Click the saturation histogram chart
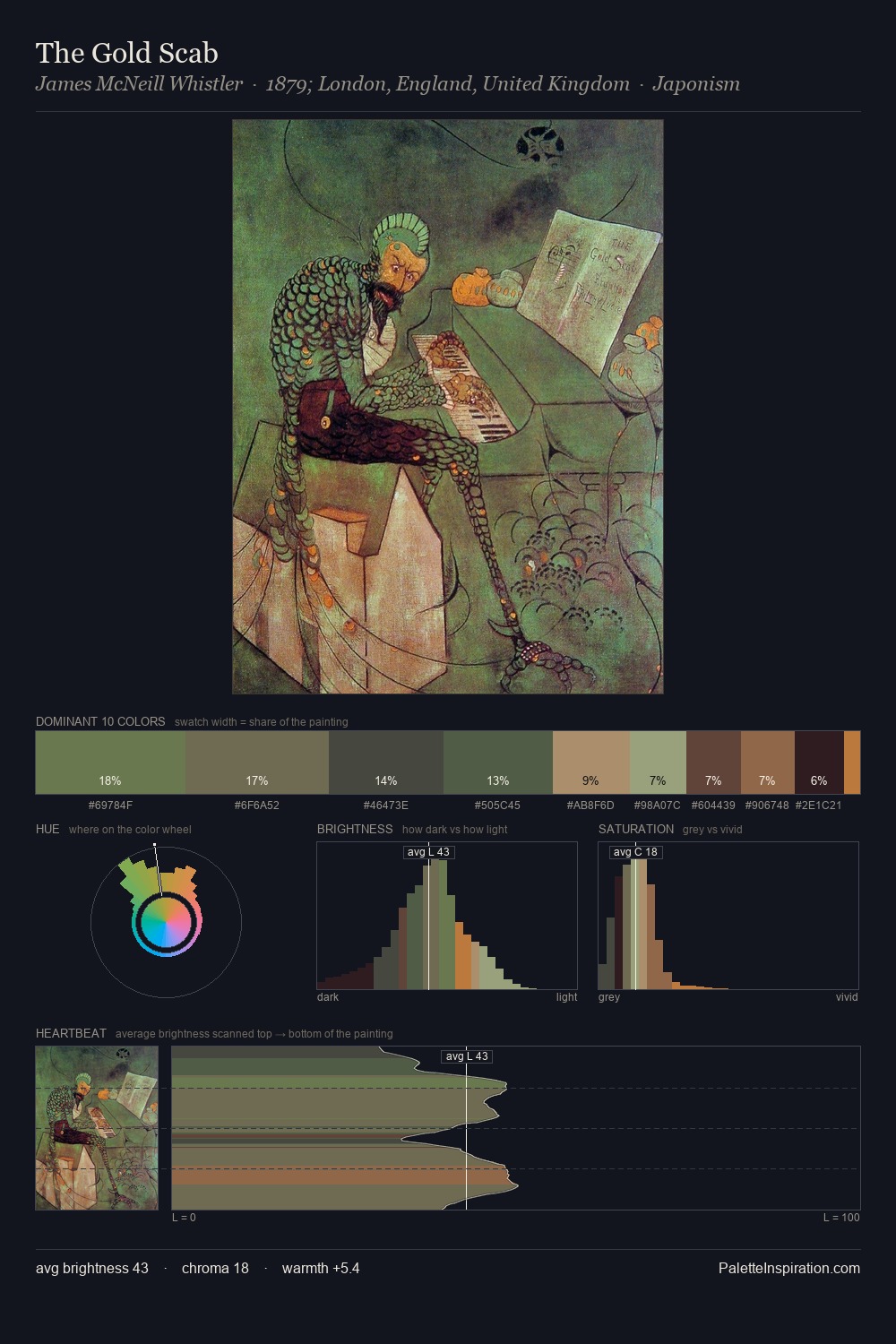This screenshot has height=1344, width=896. coord(728,916)
